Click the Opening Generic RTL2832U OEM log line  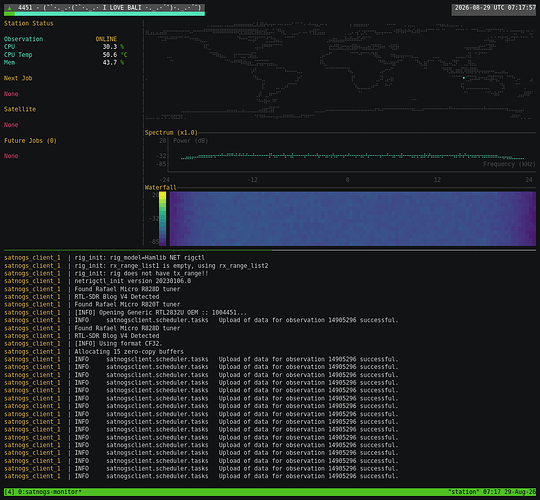click(160, 313)
